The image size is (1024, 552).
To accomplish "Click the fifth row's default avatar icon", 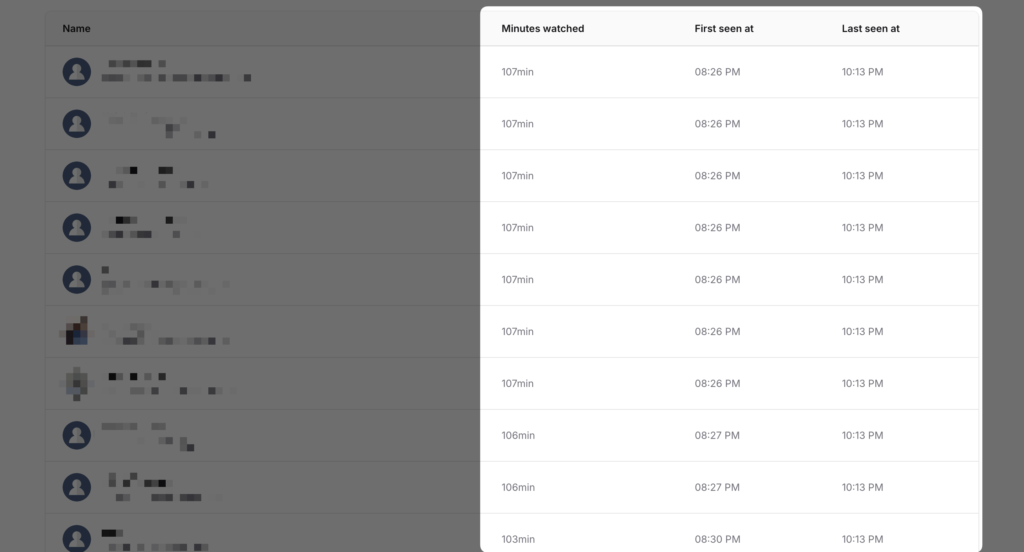I will coord(76,280).
